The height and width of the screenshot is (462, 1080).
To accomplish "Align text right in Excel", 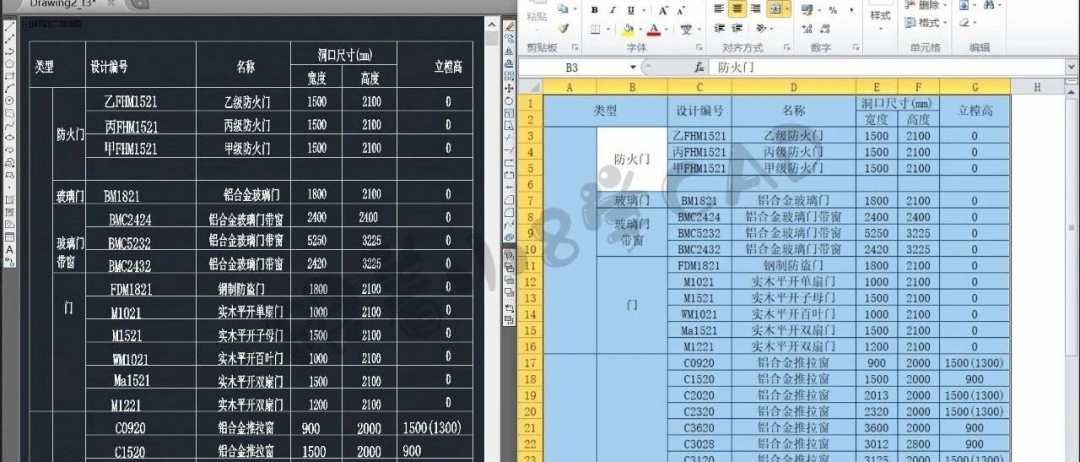I will [x=756, y=9].
